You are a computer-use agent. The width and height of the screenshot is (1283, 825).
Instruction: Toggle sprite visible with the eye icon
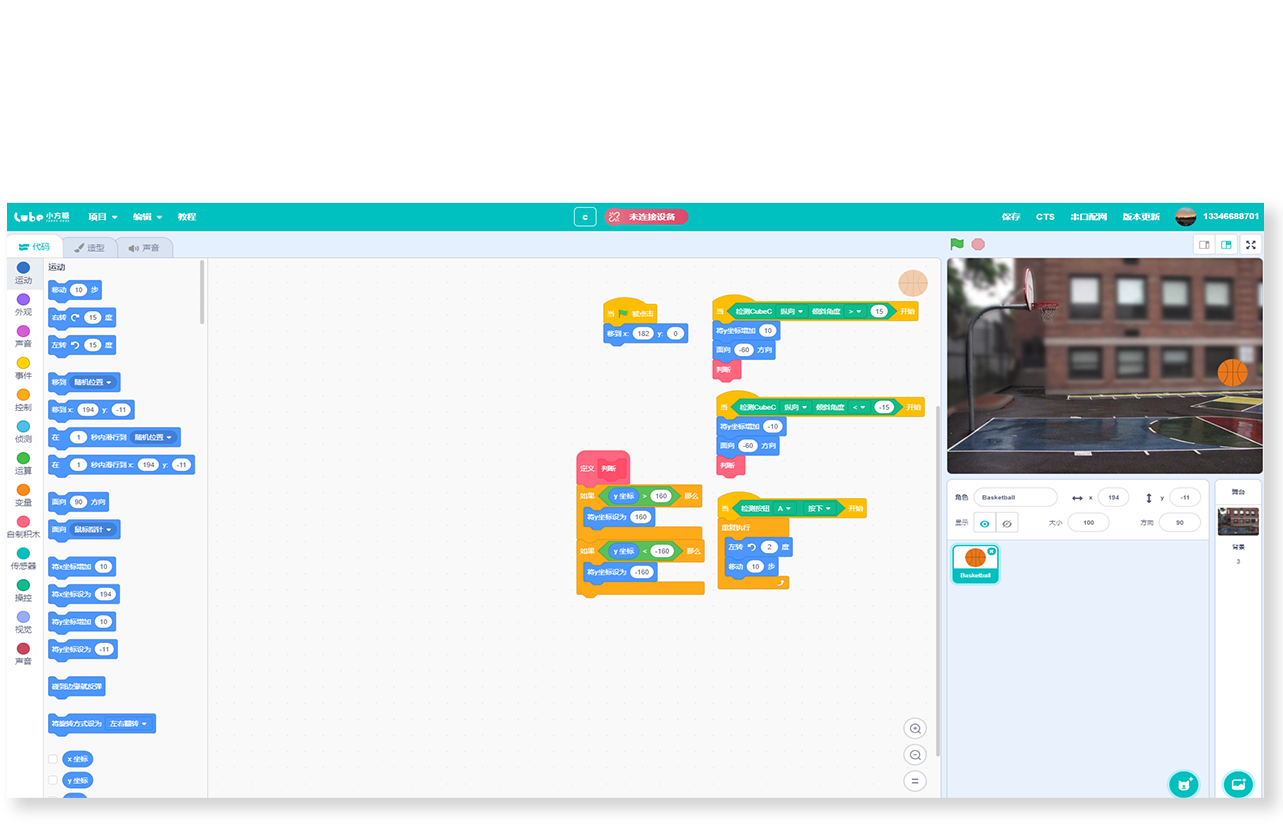985,523
